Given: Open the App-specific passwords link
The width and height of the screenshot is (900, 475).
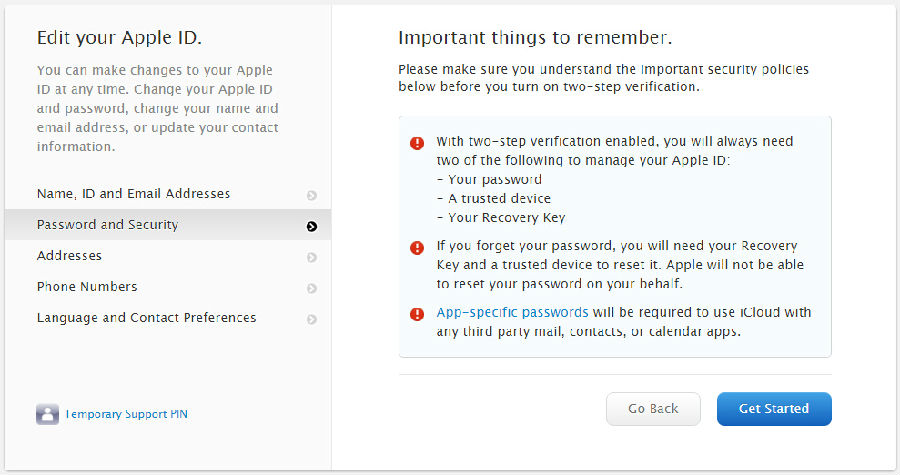Looking at the screenshot, I should [512, 313].
